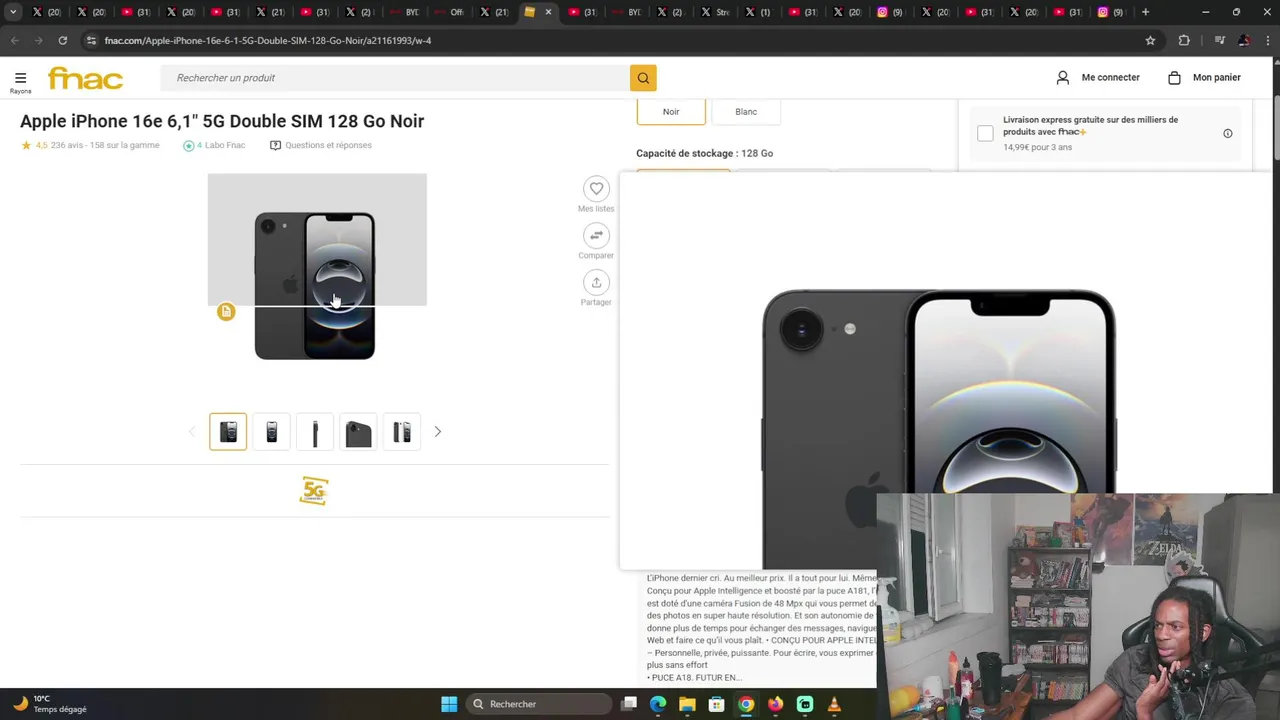Image resolution: width=1280 pixels, height=720 pixels.
Task: Click the Capacité de stockage : 128 Go label
Action: click(x=705, y=153)
